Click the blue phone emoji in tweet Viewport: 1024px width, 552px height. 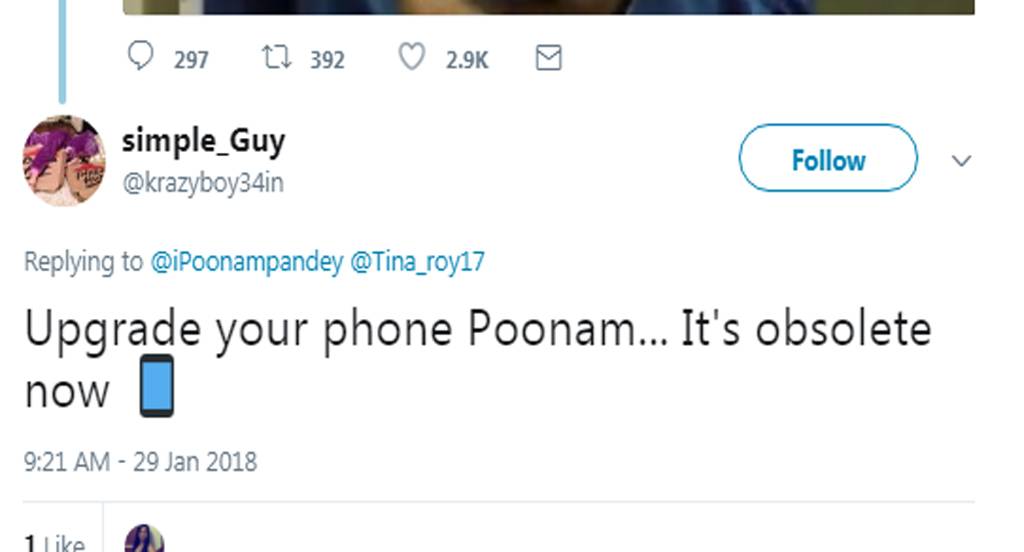point(156,385)
